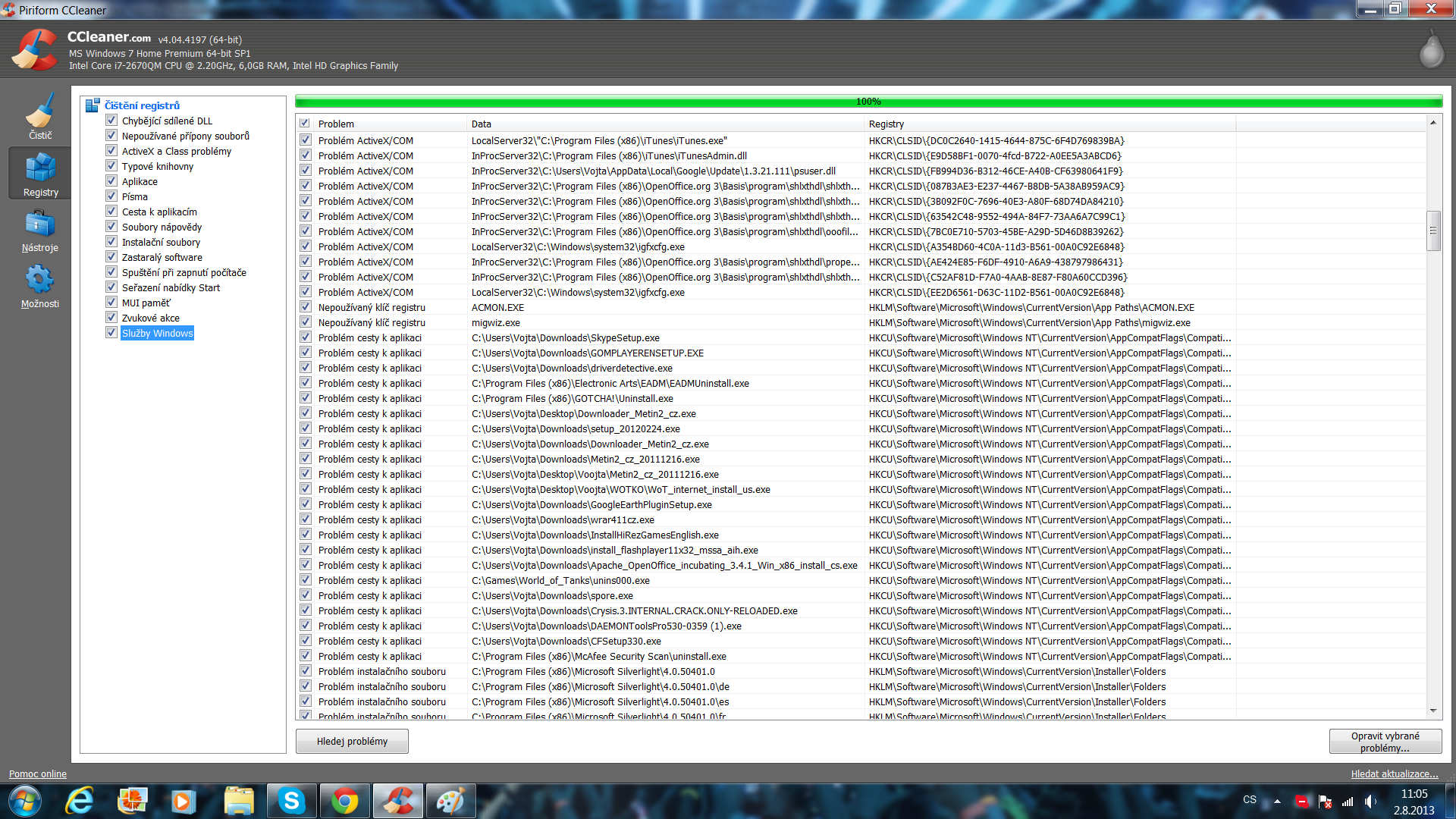Image resolution: width=1456 pixels, height=819 pixels.
Task: Click Opravit vybrané problémy button
Action: click(x=1385, y=742)
